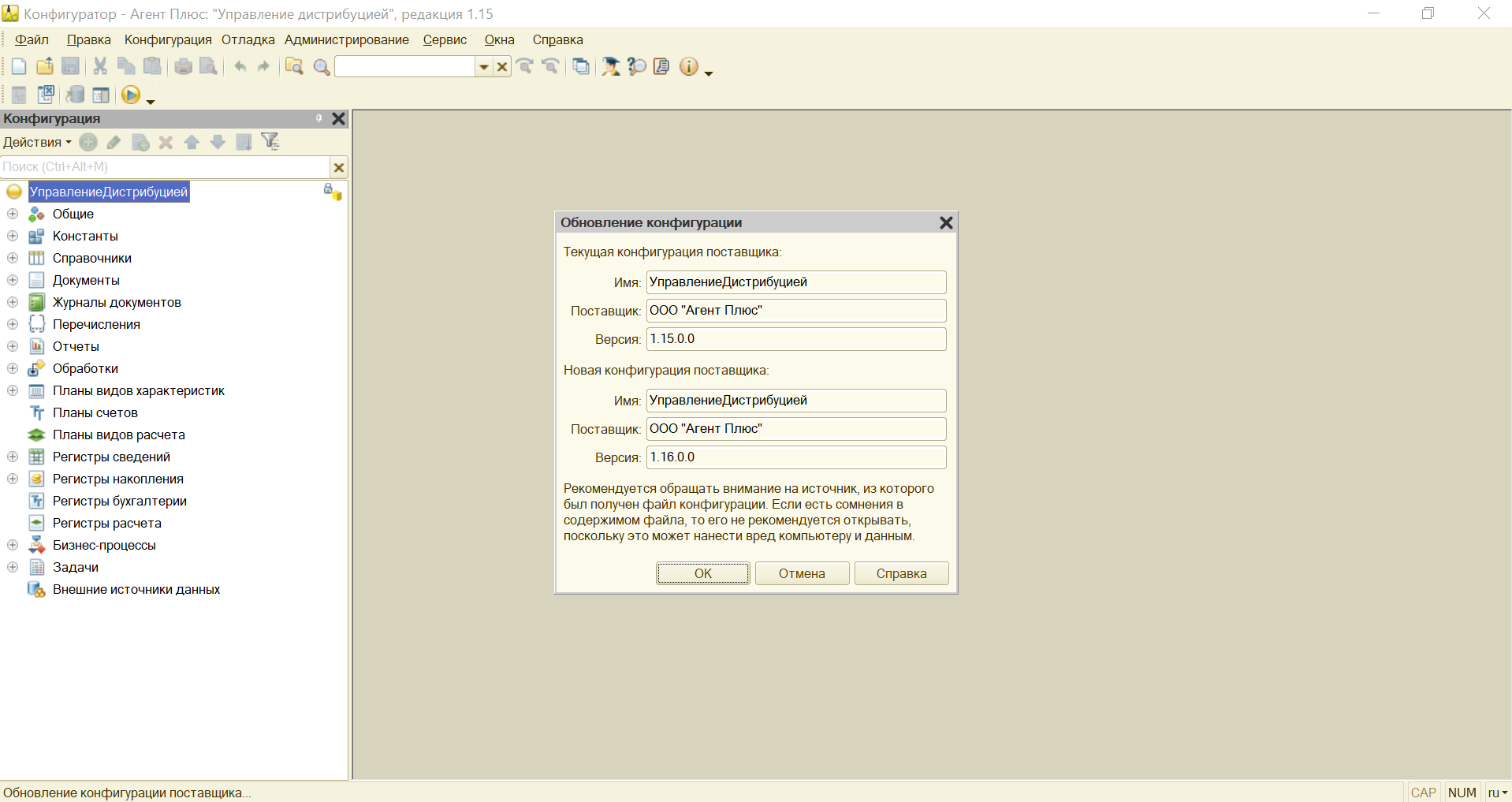Click the Redo arrow icon
This screenshot has height=802, width=1512.
coord(263,67)
